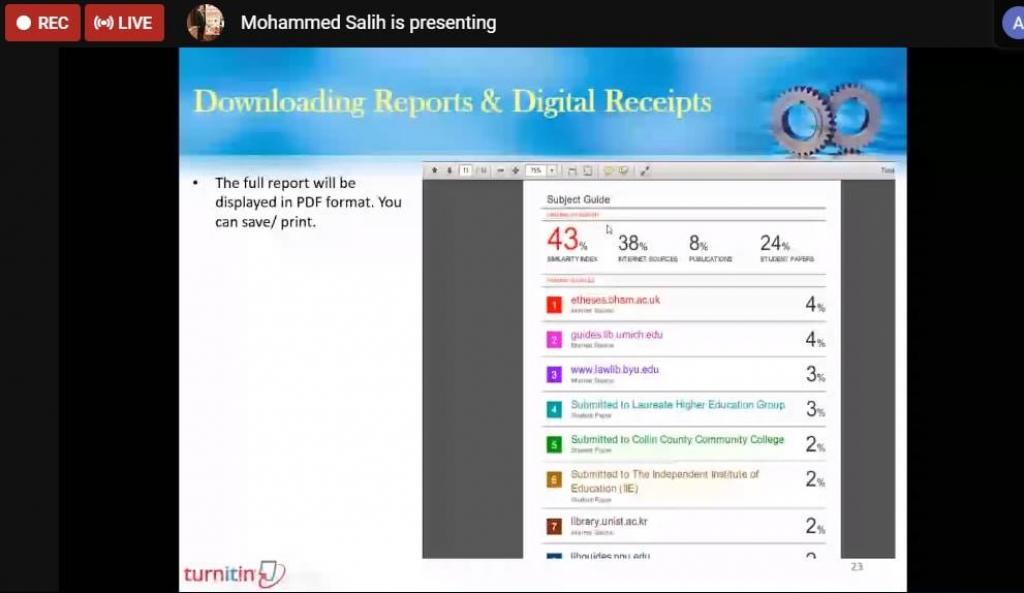Select Submitted to Laureate Higher Education Group

pos(677,405)
